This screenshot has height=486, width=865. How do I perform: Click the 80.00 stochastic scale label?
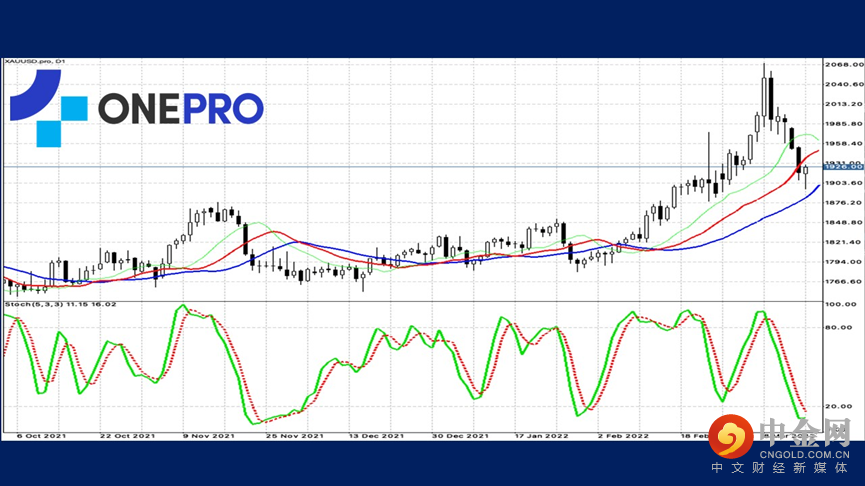click(x=839, y=328)
